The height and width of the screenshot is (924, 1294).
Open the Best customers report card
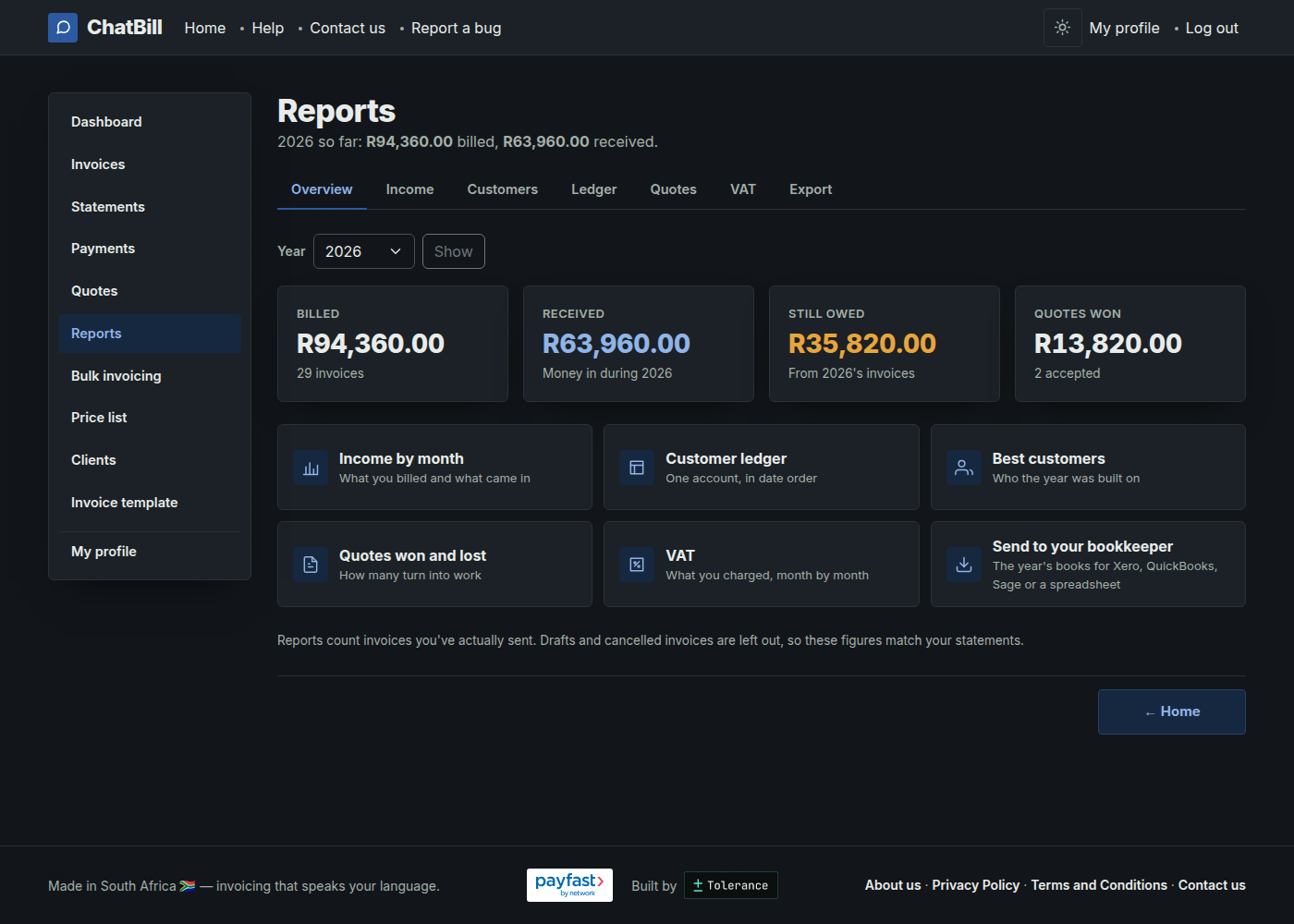coord(1088,468)
